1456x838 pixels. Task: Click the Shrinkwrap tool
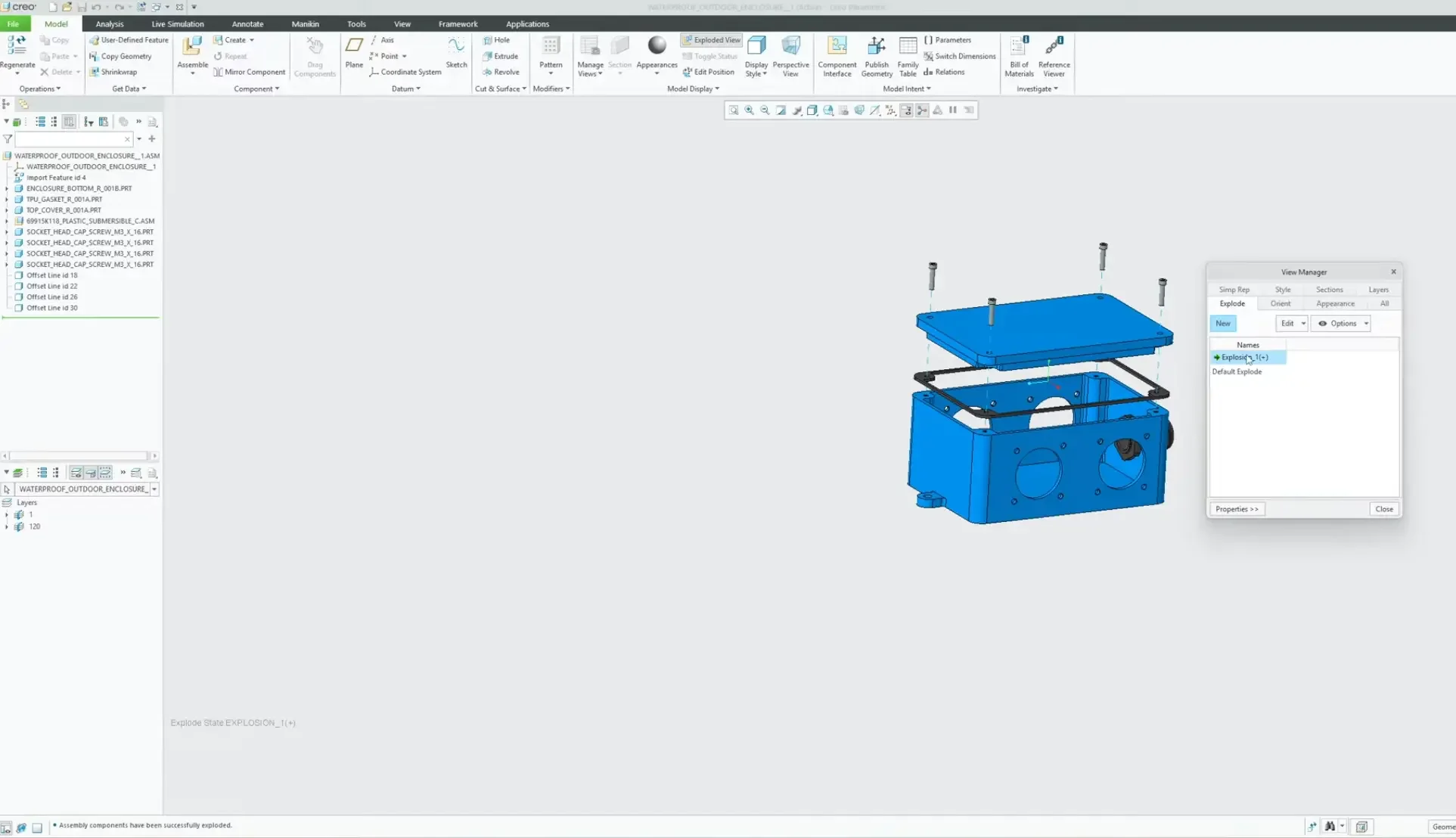point(113,72)
